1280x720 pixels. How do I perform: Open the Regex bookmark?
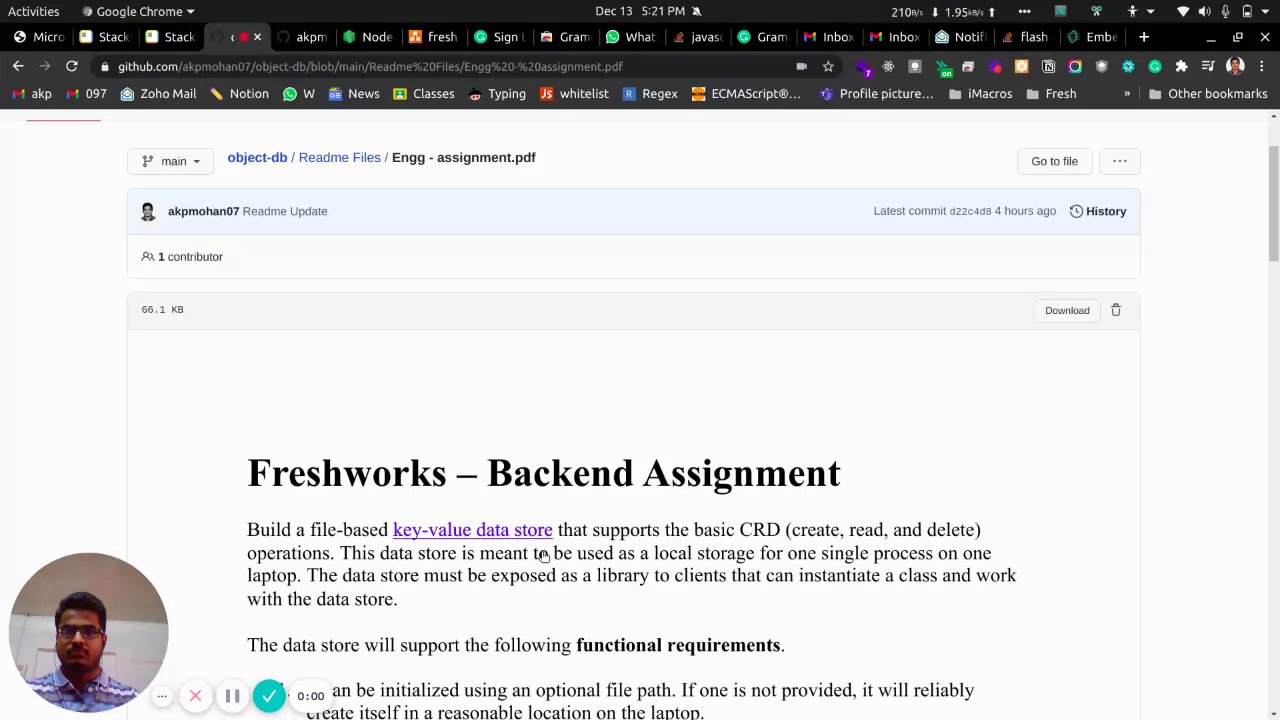click(650, 94)
